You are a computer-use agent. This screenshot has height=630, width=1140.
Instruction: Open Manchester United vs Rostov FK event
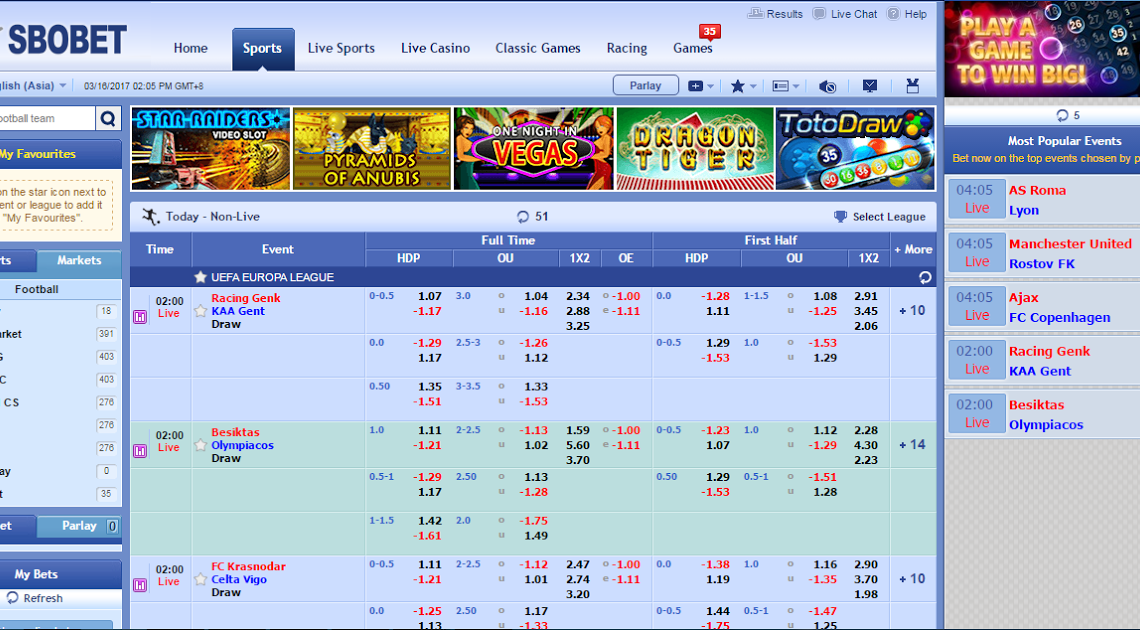tap(1043, 254)
